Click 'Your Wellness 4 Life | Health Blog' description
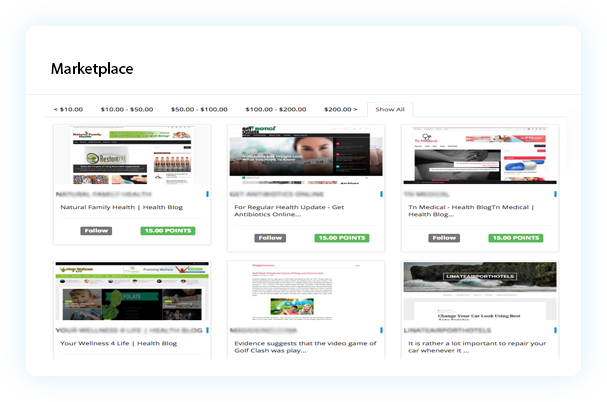This screenshot has width=607, height=402. (x=118, y=344)
